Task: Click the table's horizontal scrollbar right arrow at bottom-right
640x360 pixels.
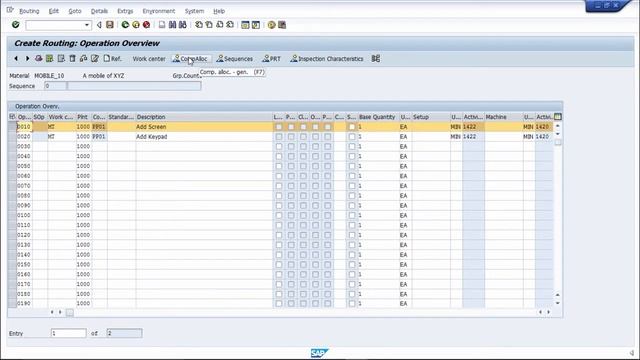Action: [x=549, y=312]
